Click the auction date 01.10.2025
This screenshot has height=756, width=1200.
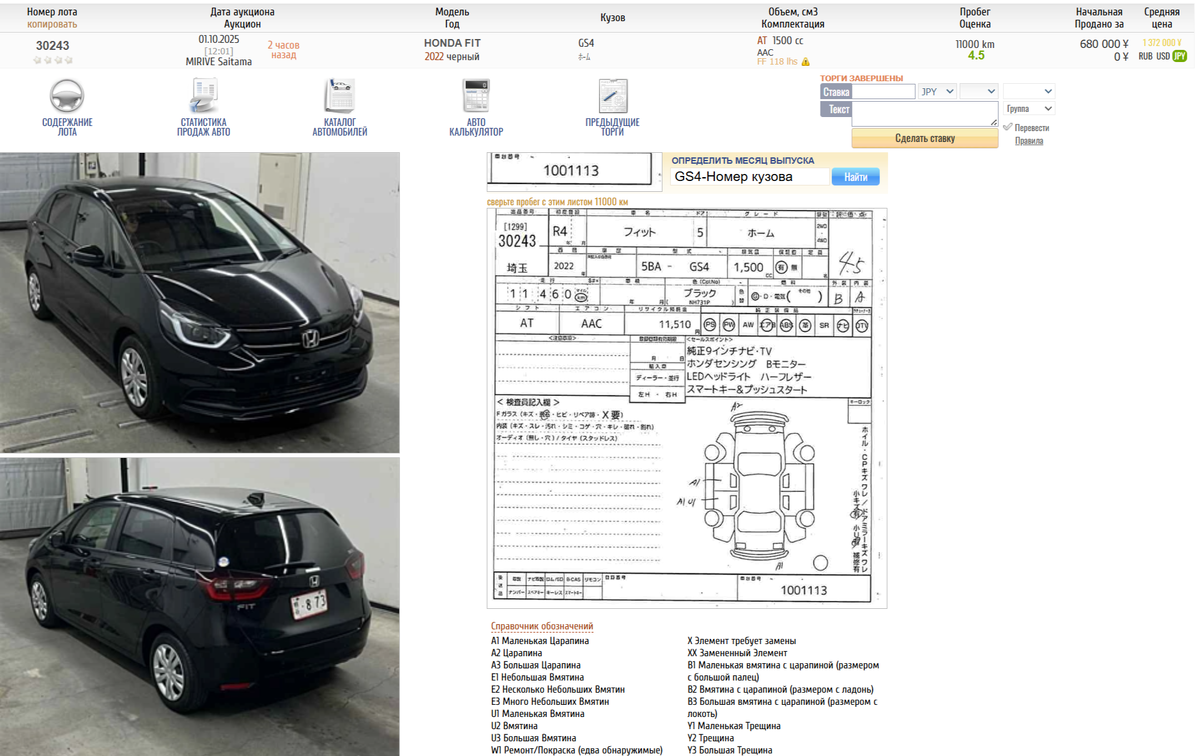pos(219,39)
